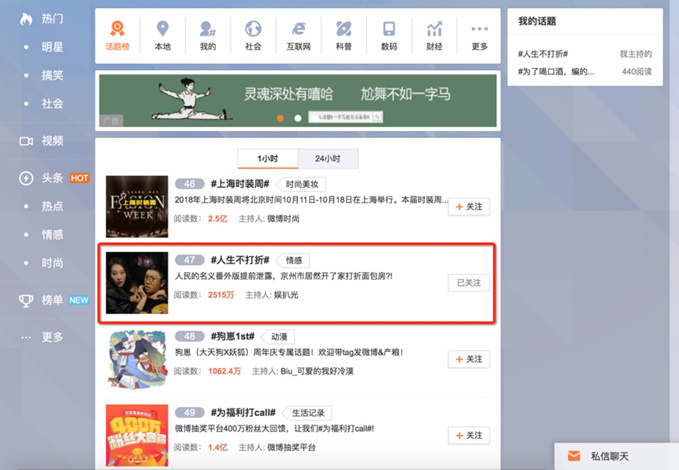The width and height of the screenshot is (679, 470).
Task: Click the green 尬舞不如一字马 ad banner
Action: coord(298,100)
